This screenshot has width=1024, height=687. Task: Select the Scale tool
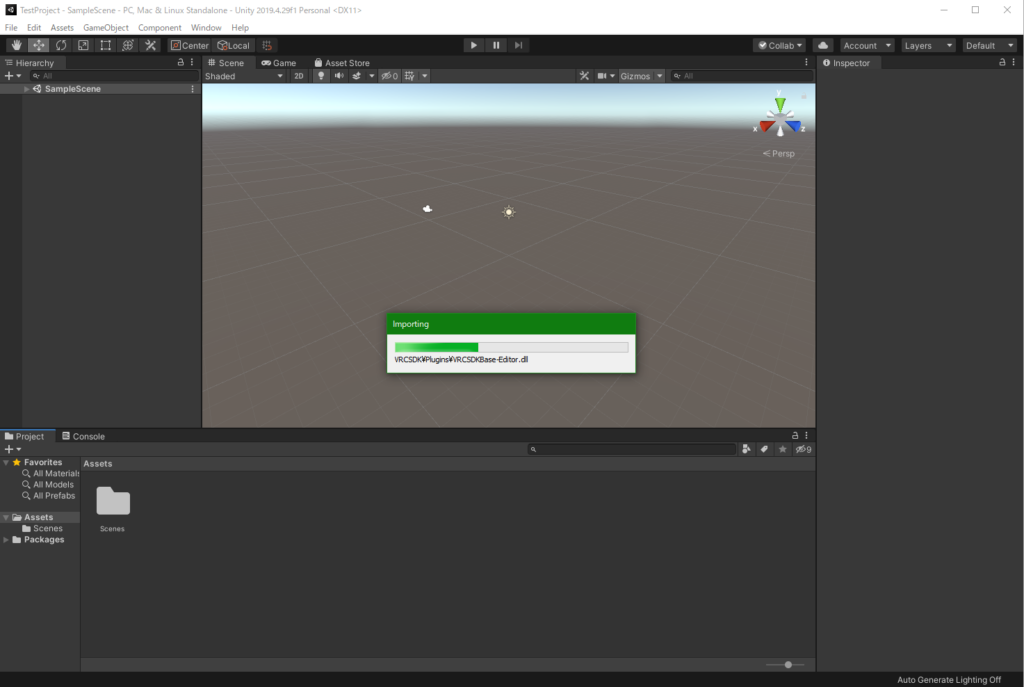(x=83, y=45)
